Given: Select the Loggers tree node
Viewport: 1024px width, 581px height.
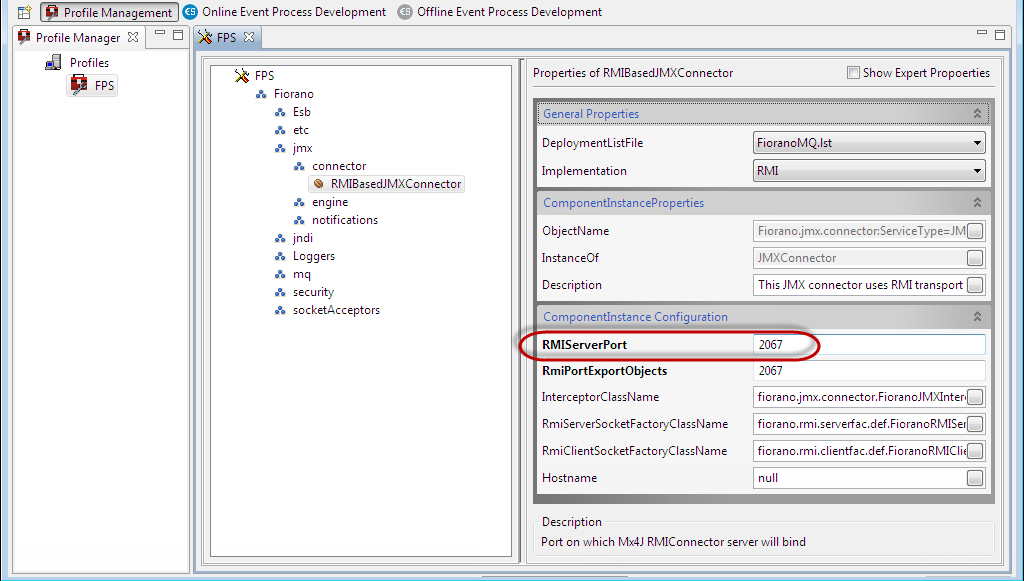Looking at the screenshot, I should (x=313, y=256).
